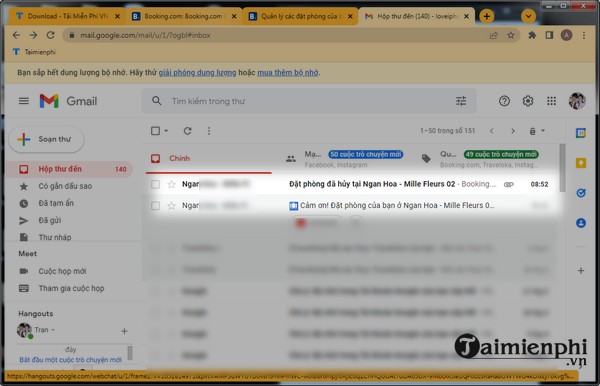
Task: Show search options filter icon
Action: [x=461, y=101]
